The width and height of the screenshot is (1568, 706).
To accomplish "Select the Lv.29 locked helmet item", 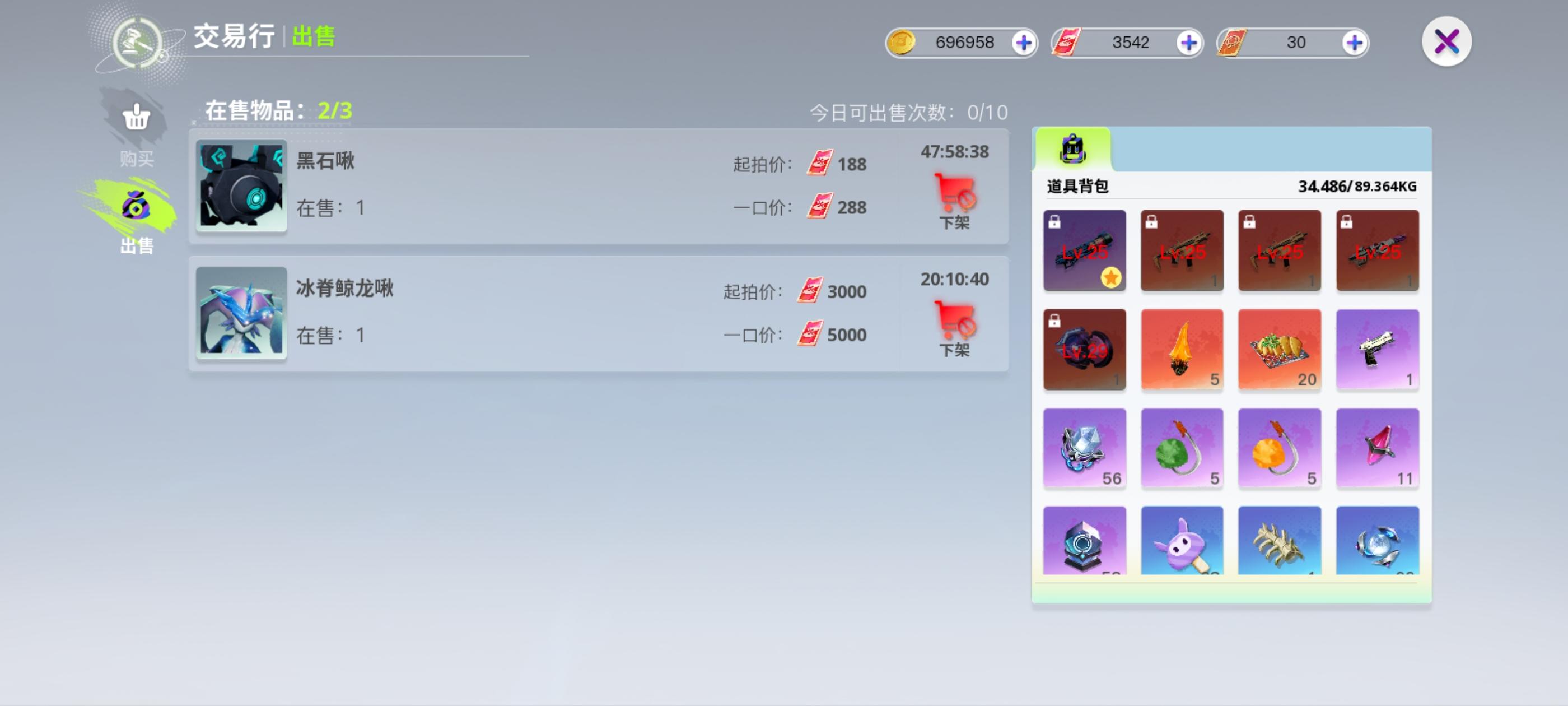I will (x=1085, y=350).
